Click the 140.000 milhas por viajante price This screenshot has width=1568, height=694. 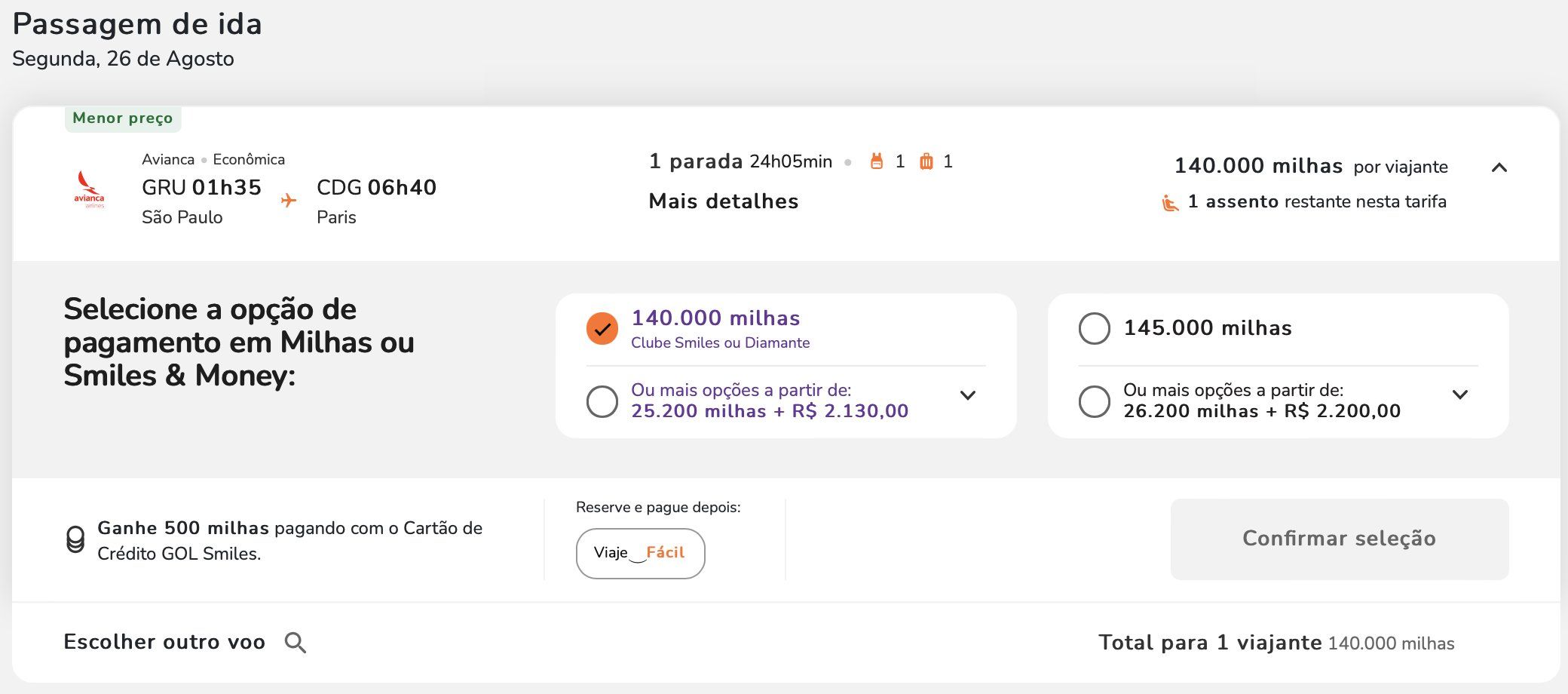coord(1311,166)
